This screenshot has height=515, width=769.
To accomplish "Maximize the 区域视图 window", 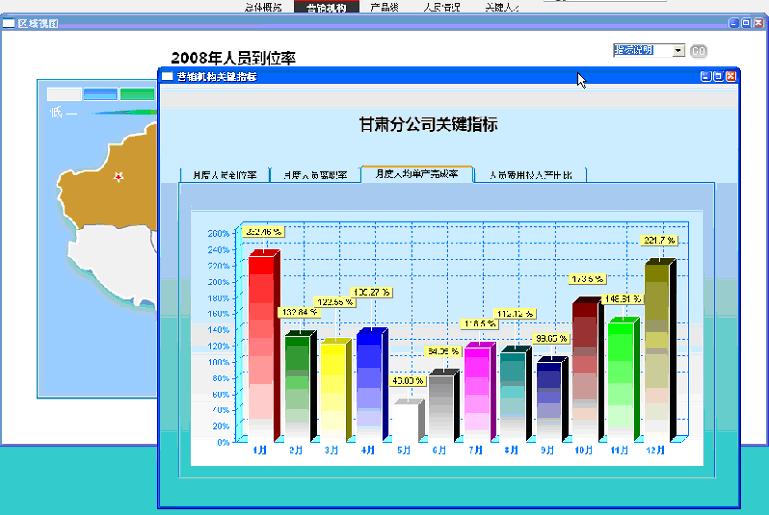I will (x=746, y=23).
